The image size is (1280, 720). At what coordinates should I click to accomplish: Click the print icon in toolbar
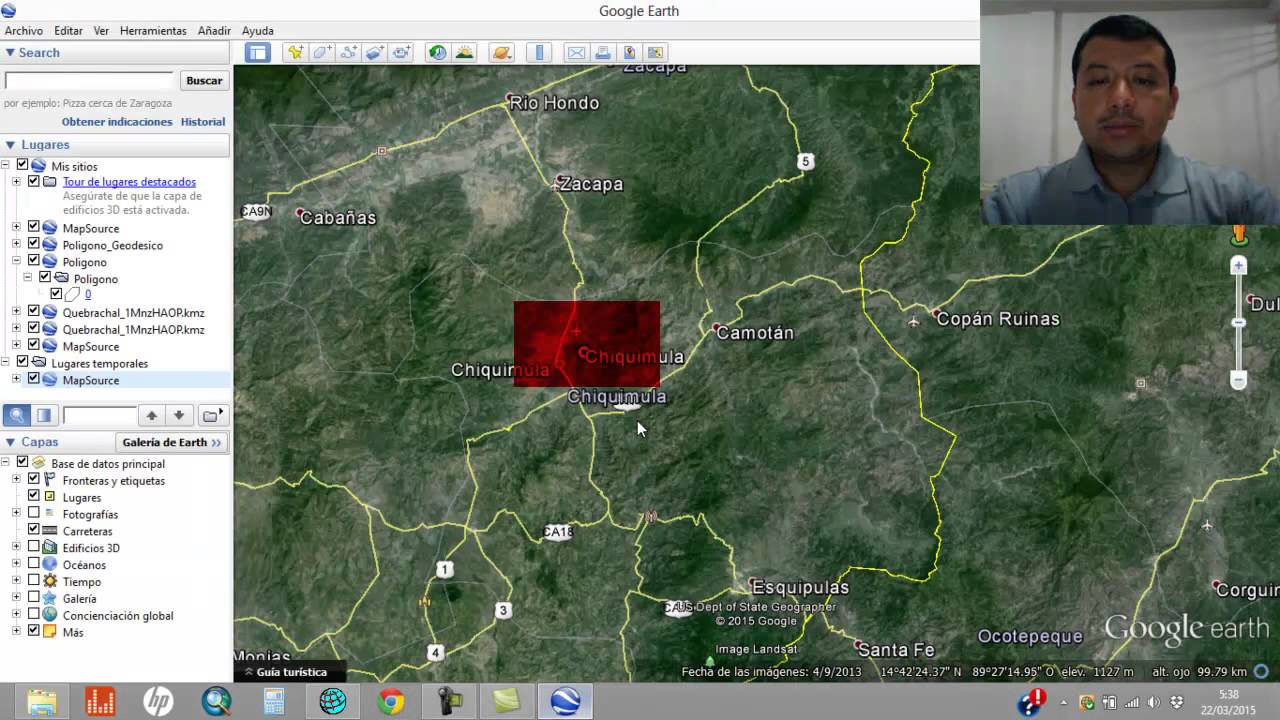(603, 53)
